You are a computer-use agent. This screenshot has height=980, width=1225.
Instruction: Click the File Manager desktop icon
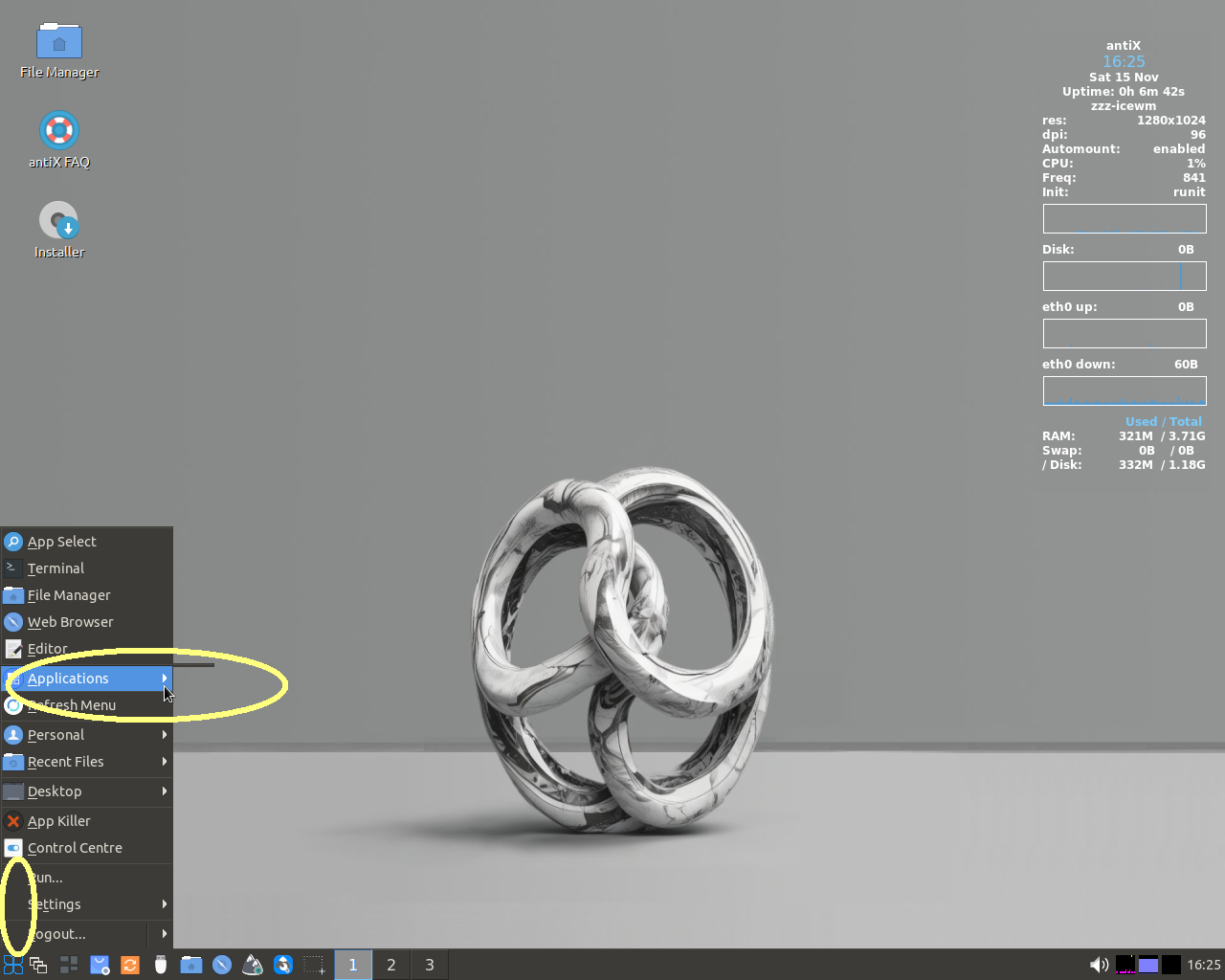point(58,51)
